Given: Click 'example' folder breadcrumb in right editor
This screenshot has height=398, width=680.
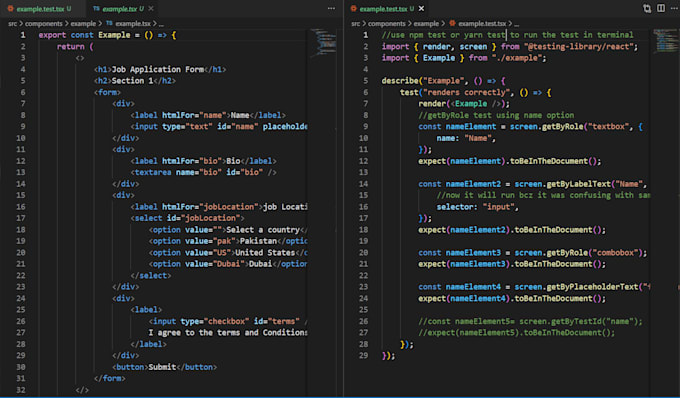Looking at the screenshot, I should pyautogui.click(x=426, y=23).
